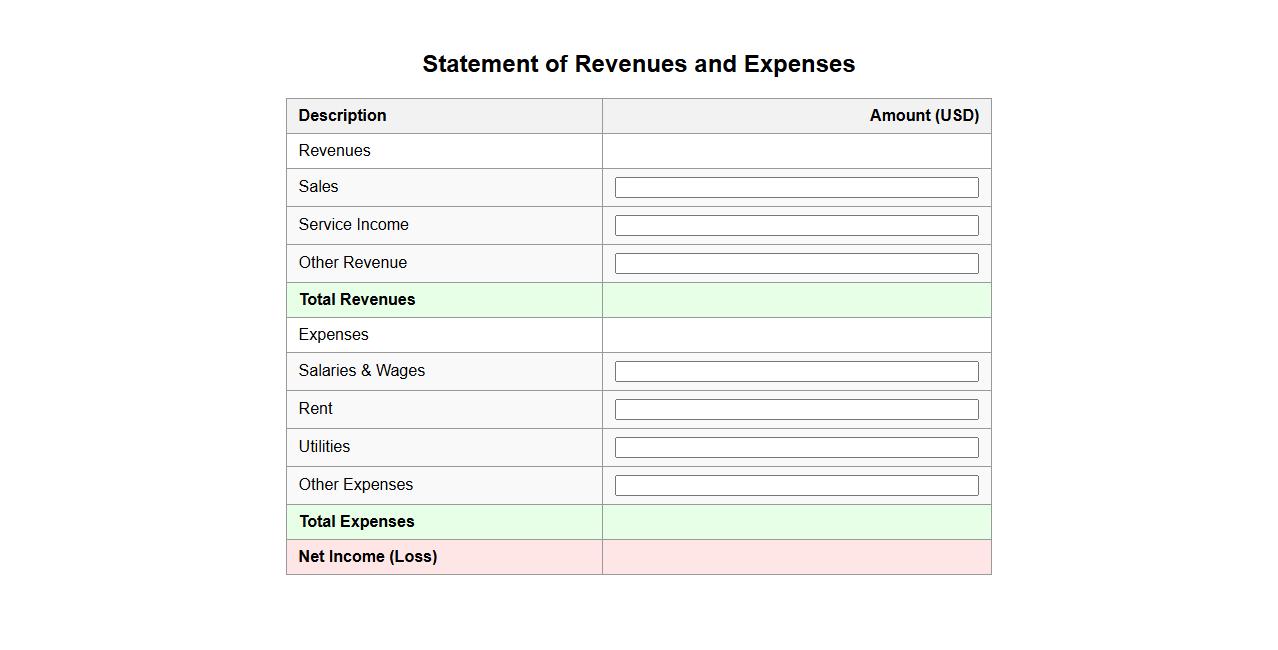Focus the Rent amount input

796,410
